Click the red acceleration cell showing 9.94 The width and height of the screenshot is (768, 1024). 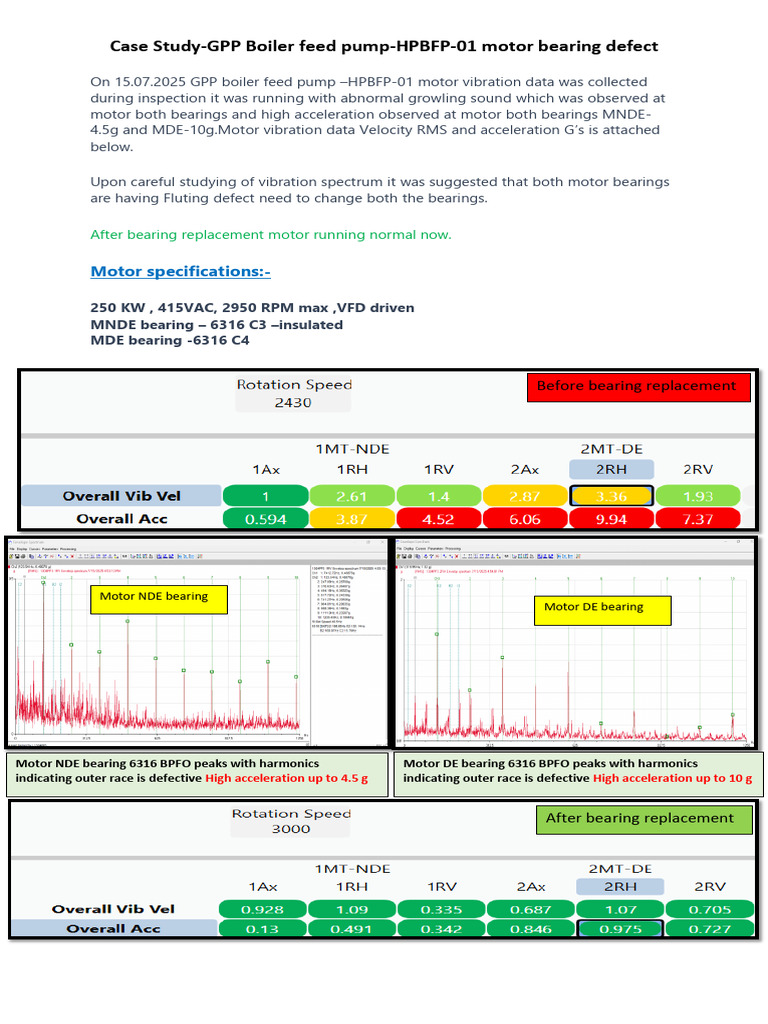pos(611,519)
